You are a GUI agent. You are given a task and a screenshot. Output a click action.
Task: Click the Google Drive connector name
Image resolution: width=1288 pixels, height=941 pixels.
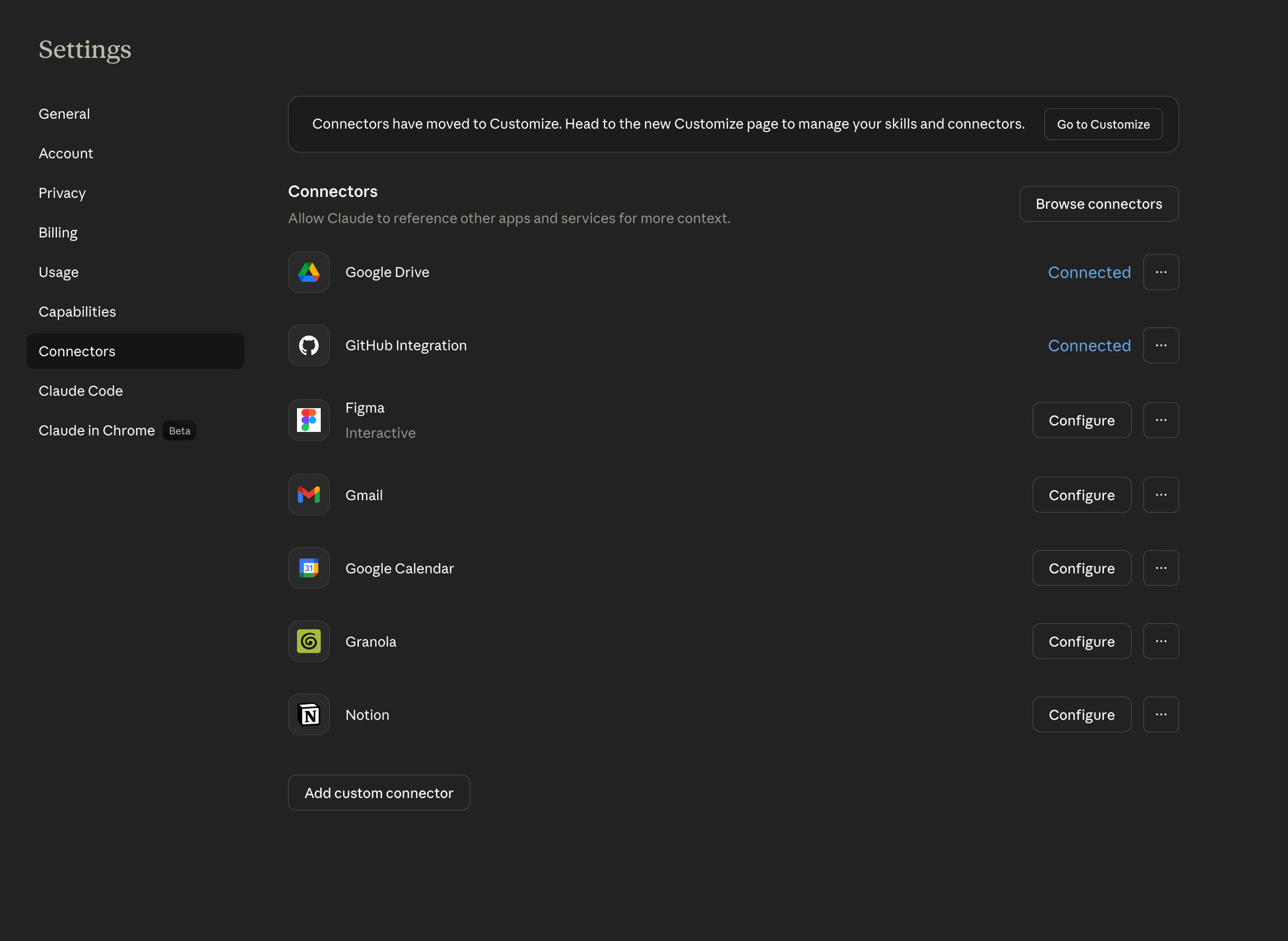387,272
